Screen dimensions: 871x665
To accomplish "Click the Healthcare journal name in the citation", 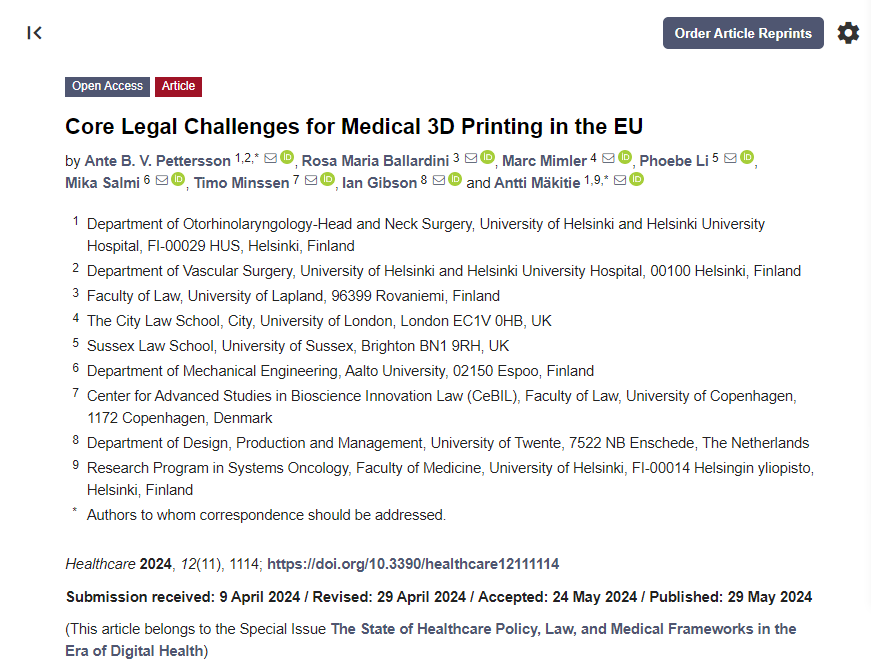I will click(98, 564).
